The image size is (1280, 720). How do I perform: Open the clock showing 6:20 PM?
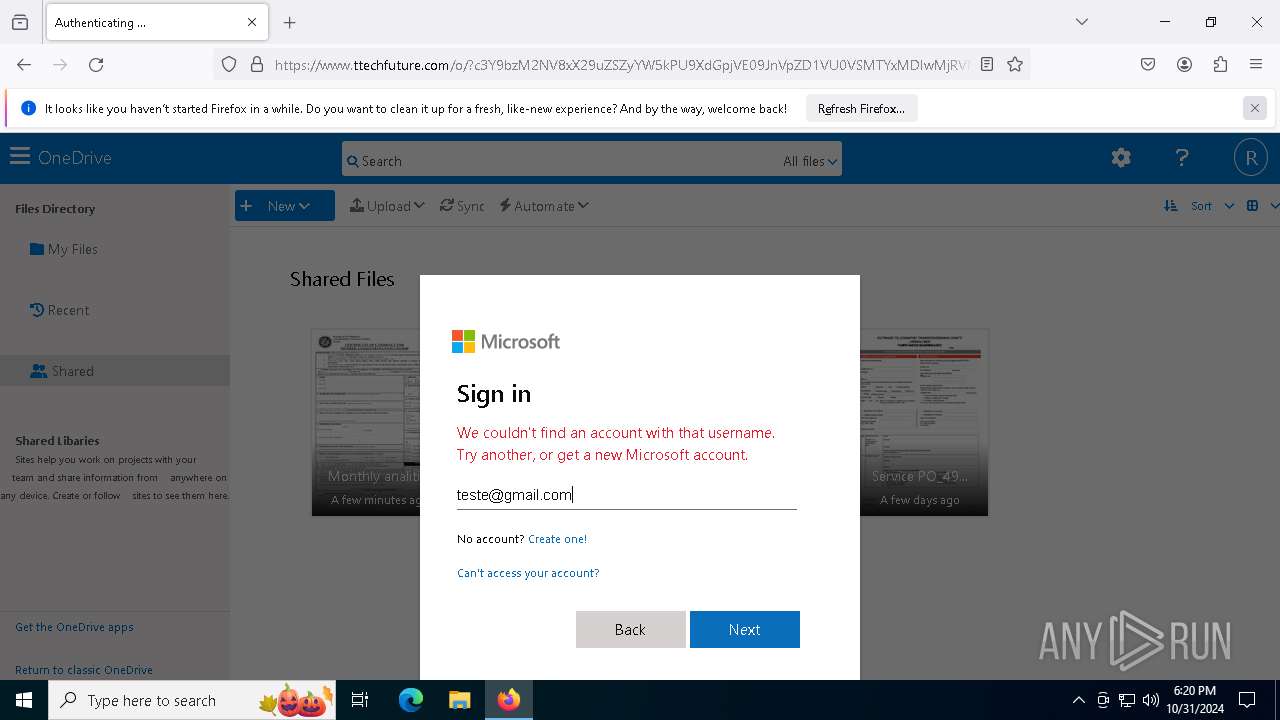1195,700
